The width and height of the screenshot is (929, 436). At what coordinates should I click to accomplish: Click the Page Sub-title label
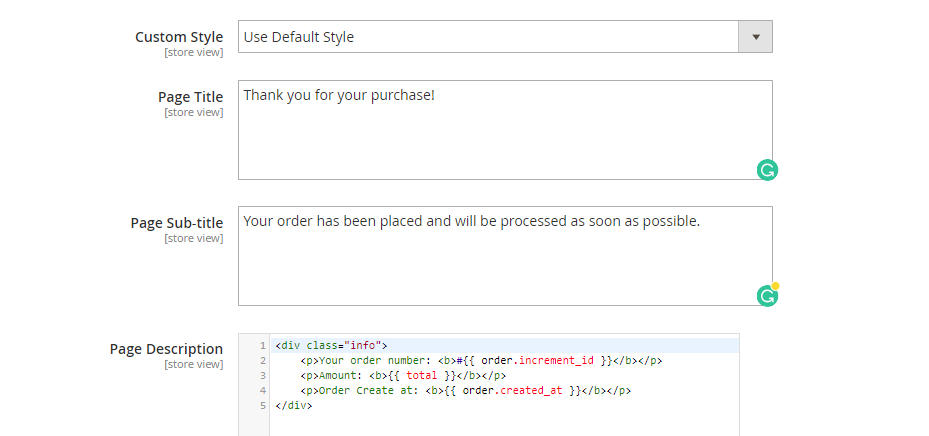click(x=177, y=223)
